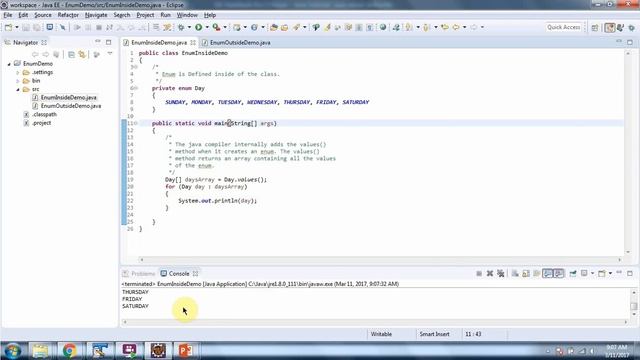Toggle Show Console on Standard Error change
Viewport: 640px width, 360px height.
(x=558, y=273)
